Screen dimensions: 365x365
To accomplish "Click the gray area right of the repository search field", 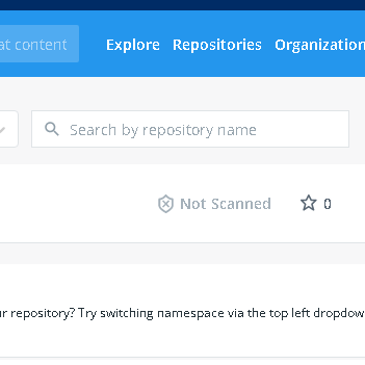I will click(357, 129).
